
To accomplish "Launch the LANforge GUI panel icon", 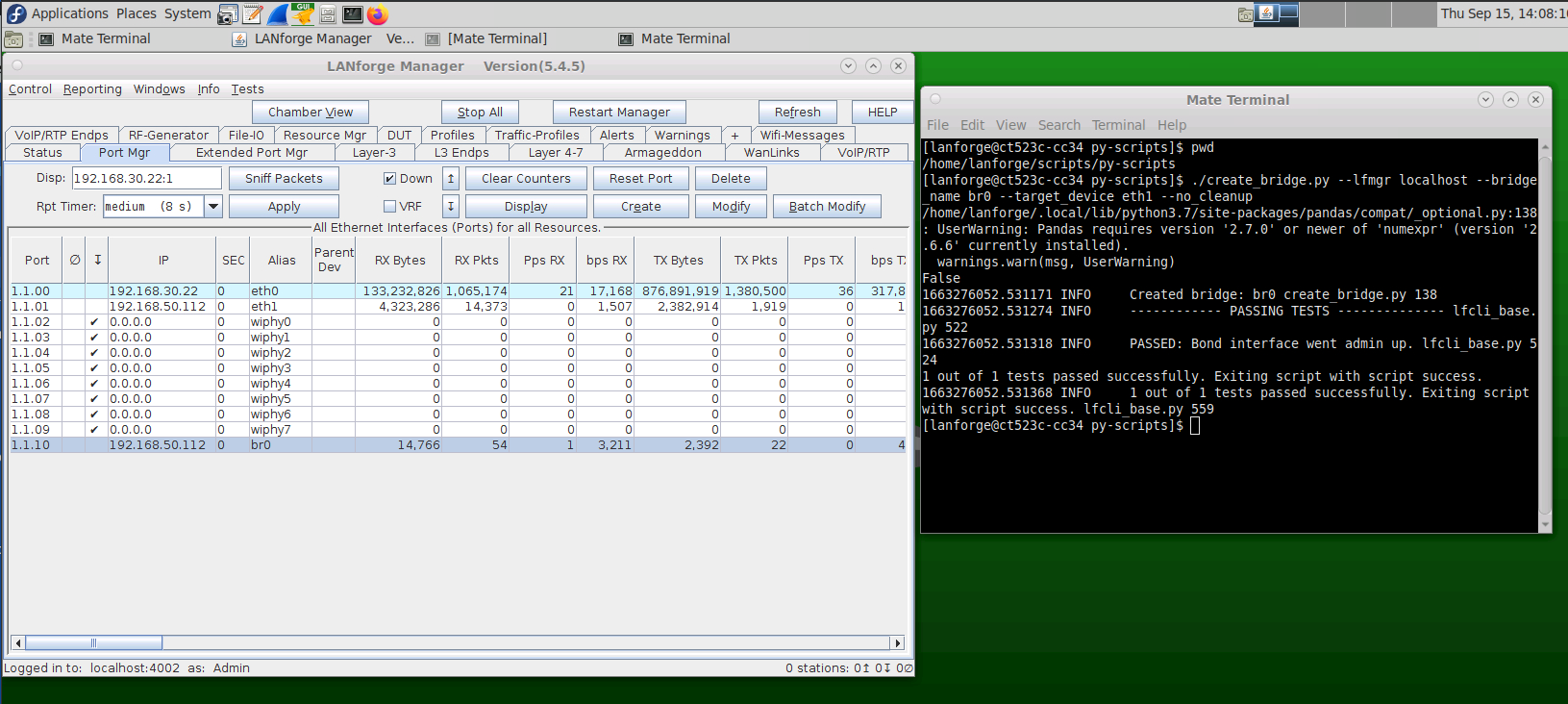I will point(303,13).
